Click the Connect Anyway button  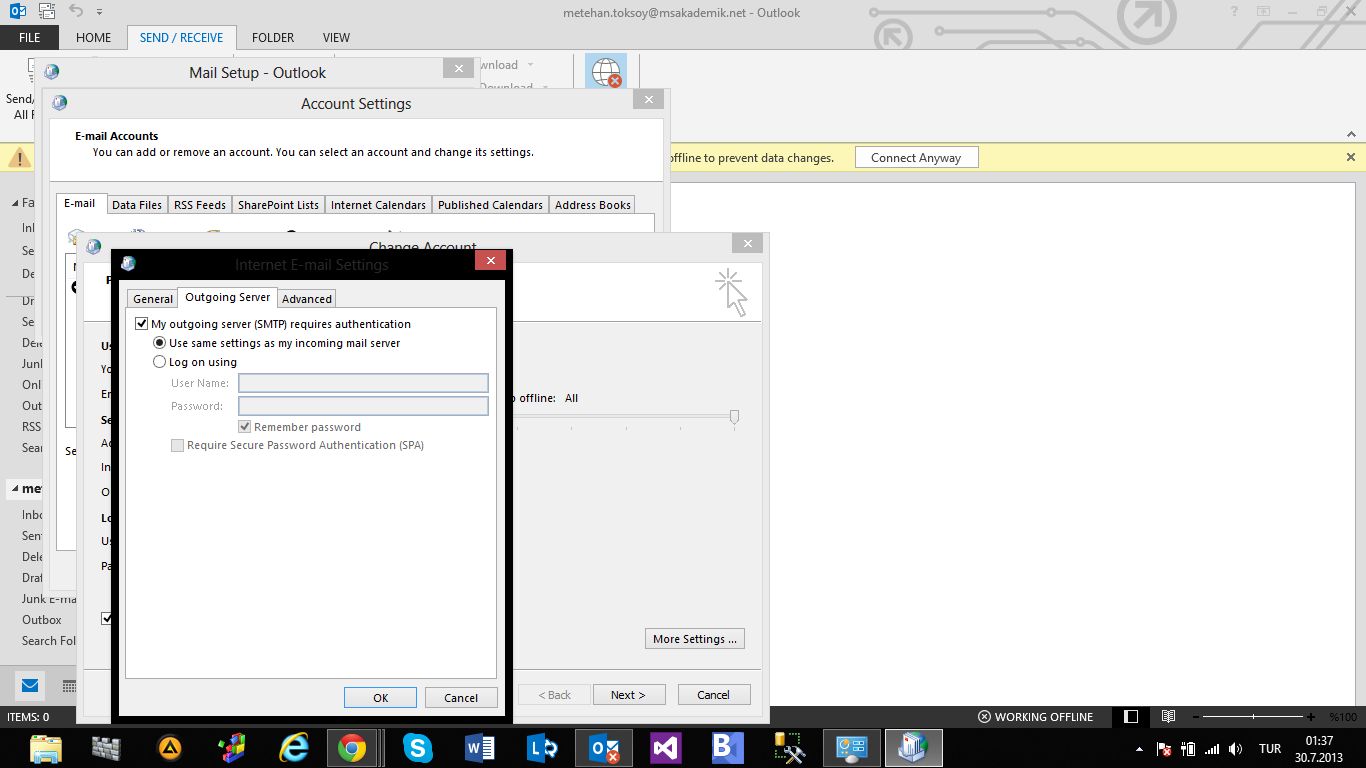[x=915, y=158]
